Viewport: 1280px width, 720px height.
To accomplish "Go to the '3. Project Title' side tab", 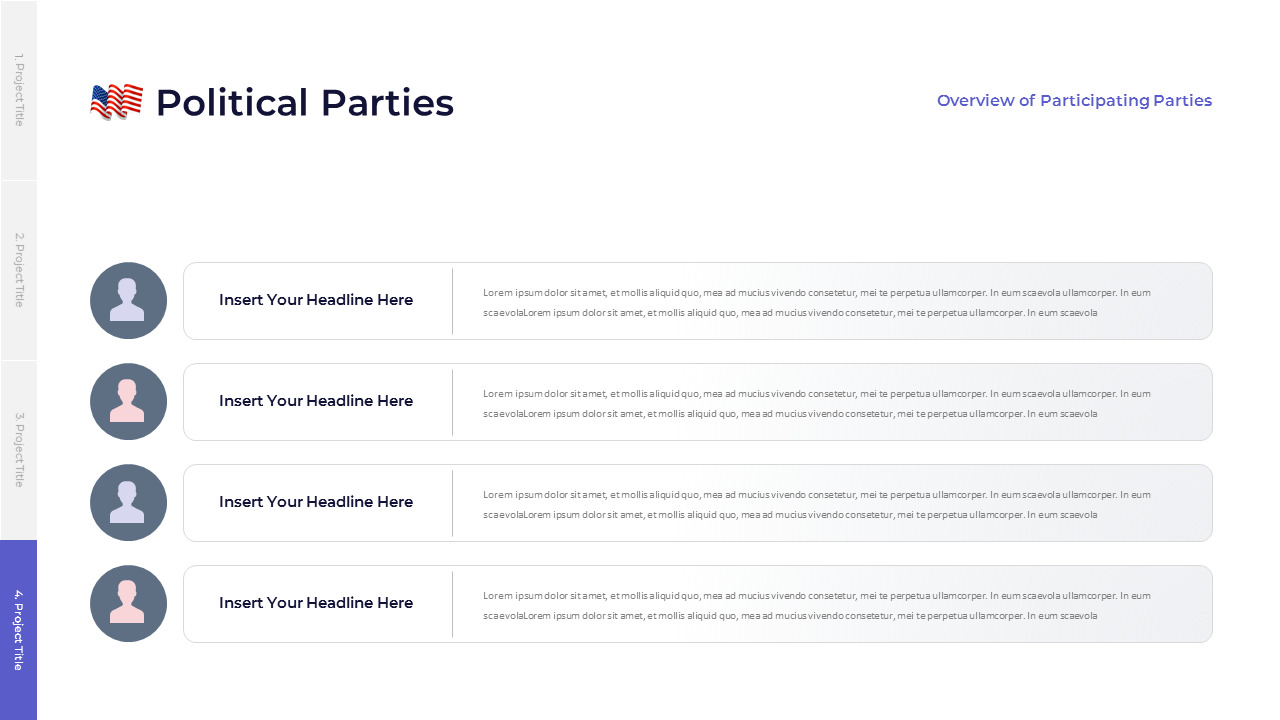I will coord(18,450).
